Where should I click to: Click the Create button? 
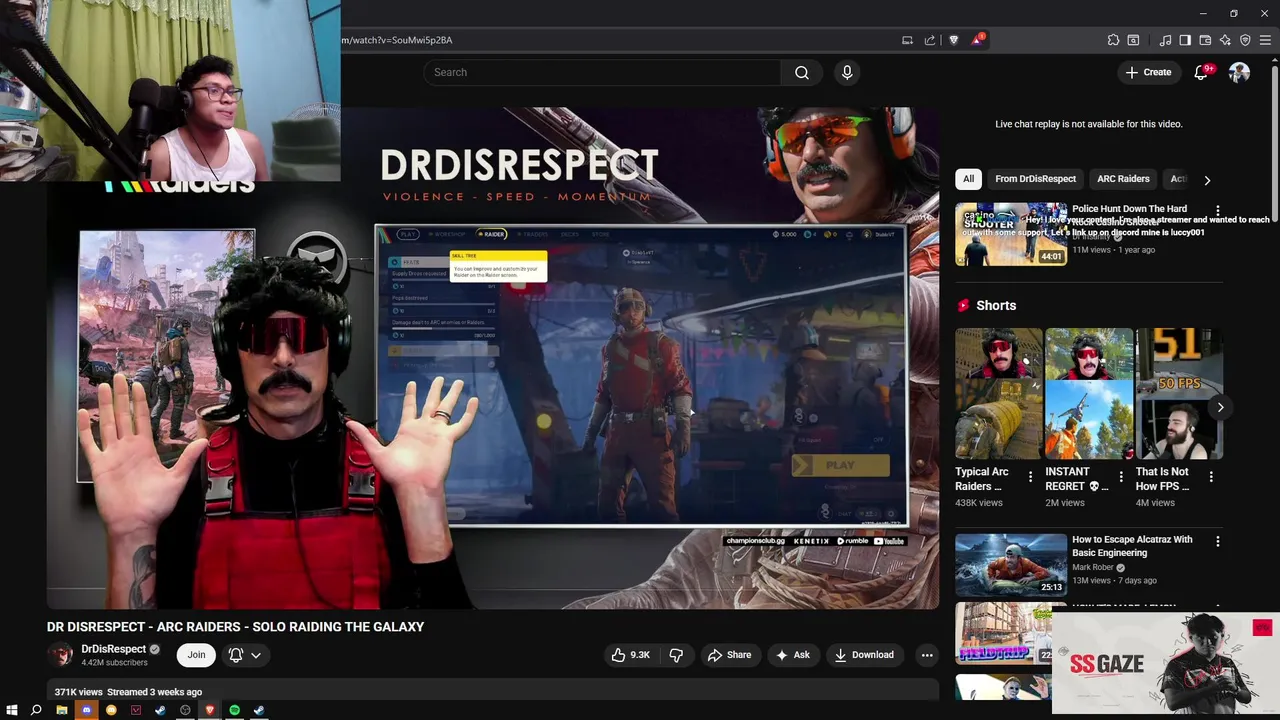coord(1148,72)
